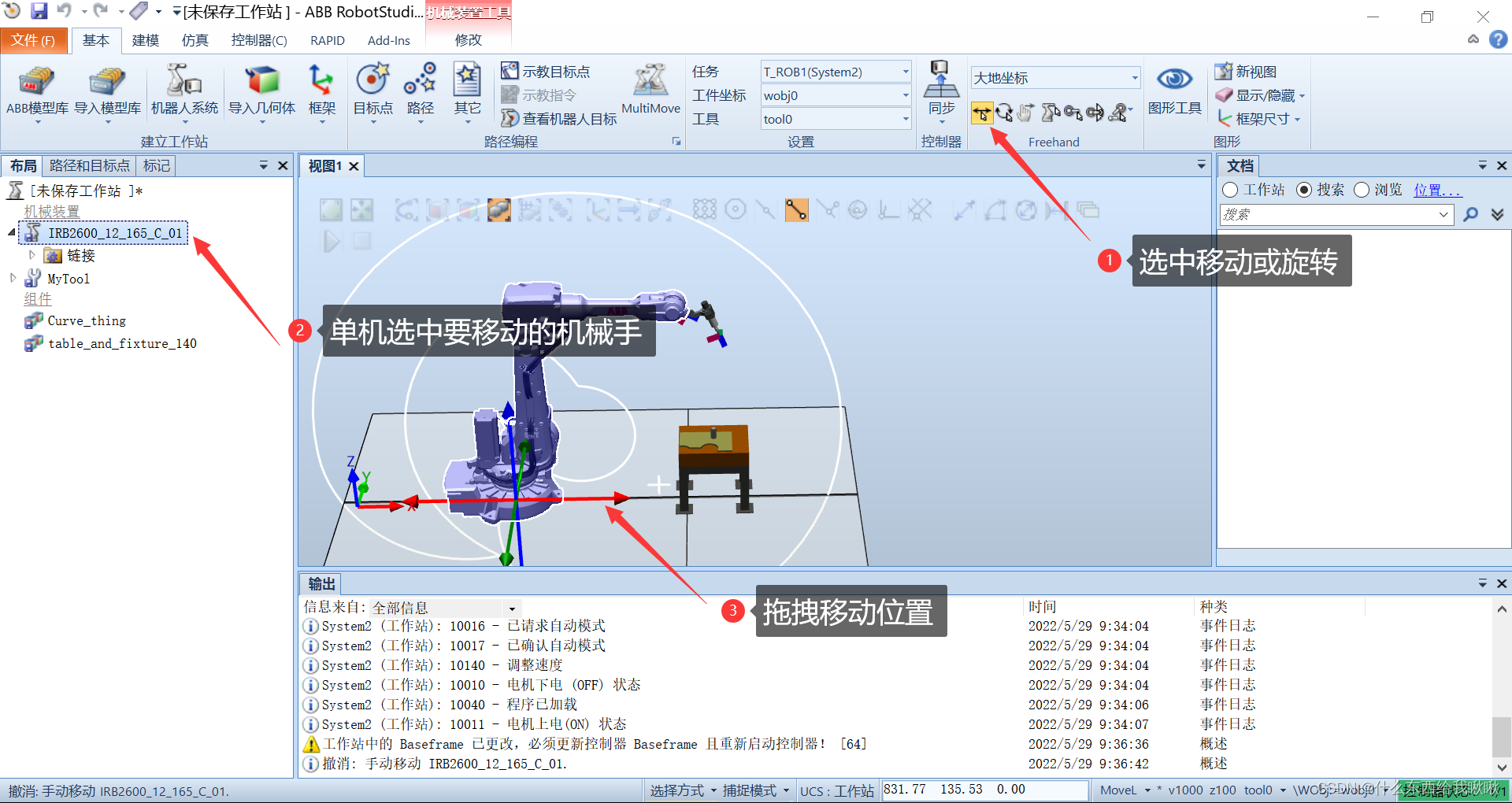Toggle the snap end icon
The width and height of the screenshot is (1512, 803).
[796, 209]
